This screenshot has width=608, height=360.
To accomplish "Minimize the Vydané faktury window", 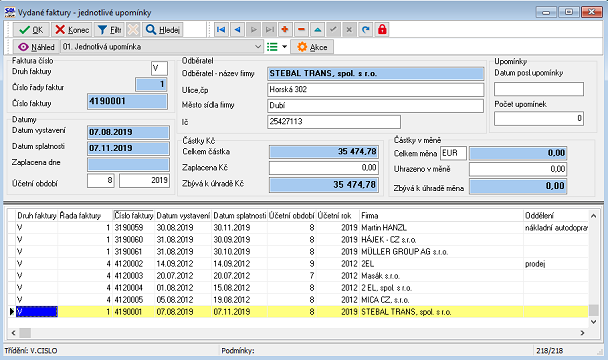I will [546, 12].
